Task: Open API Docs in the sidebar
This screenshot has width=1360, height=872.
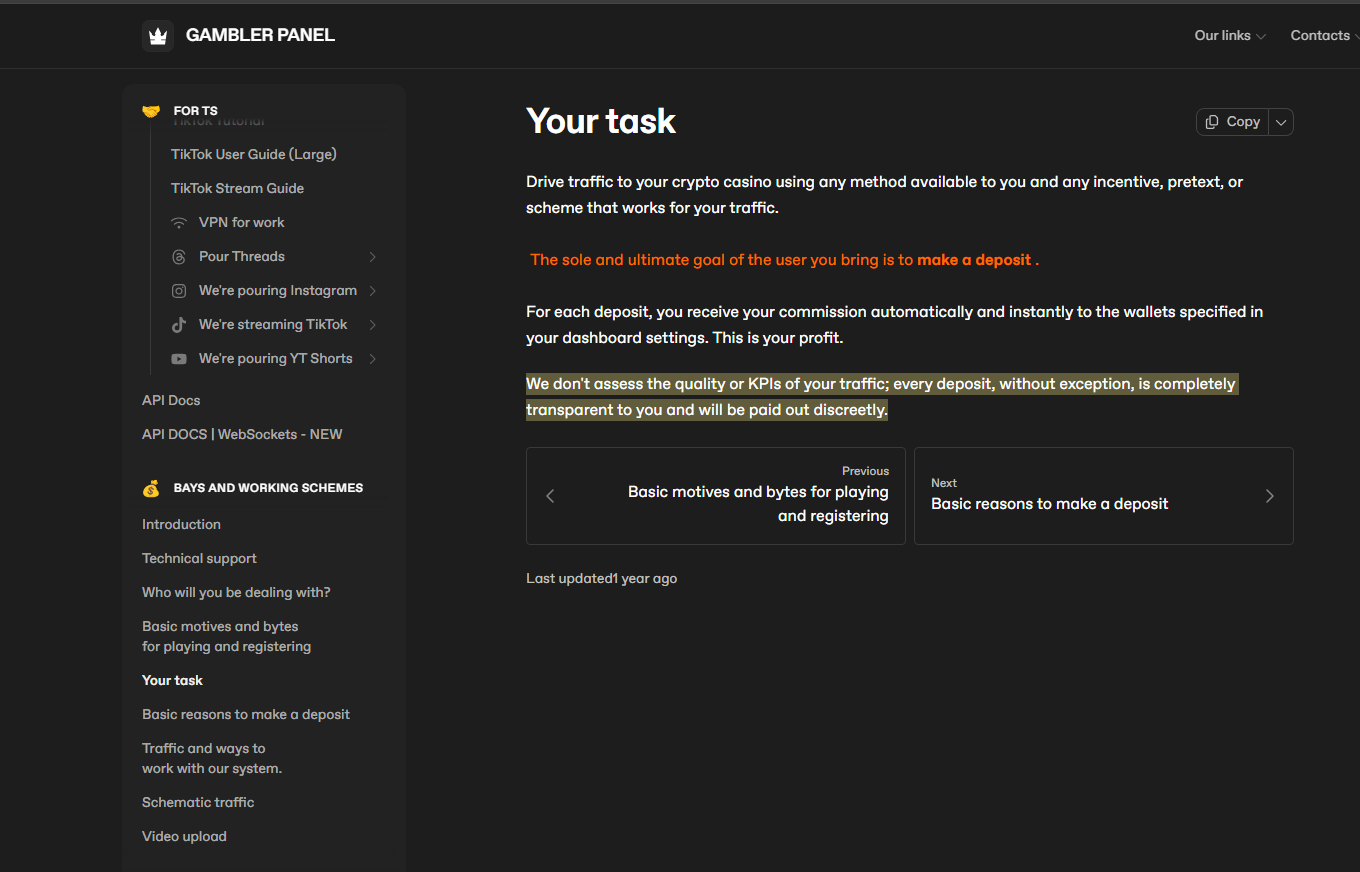Action: tap(171, 400)
